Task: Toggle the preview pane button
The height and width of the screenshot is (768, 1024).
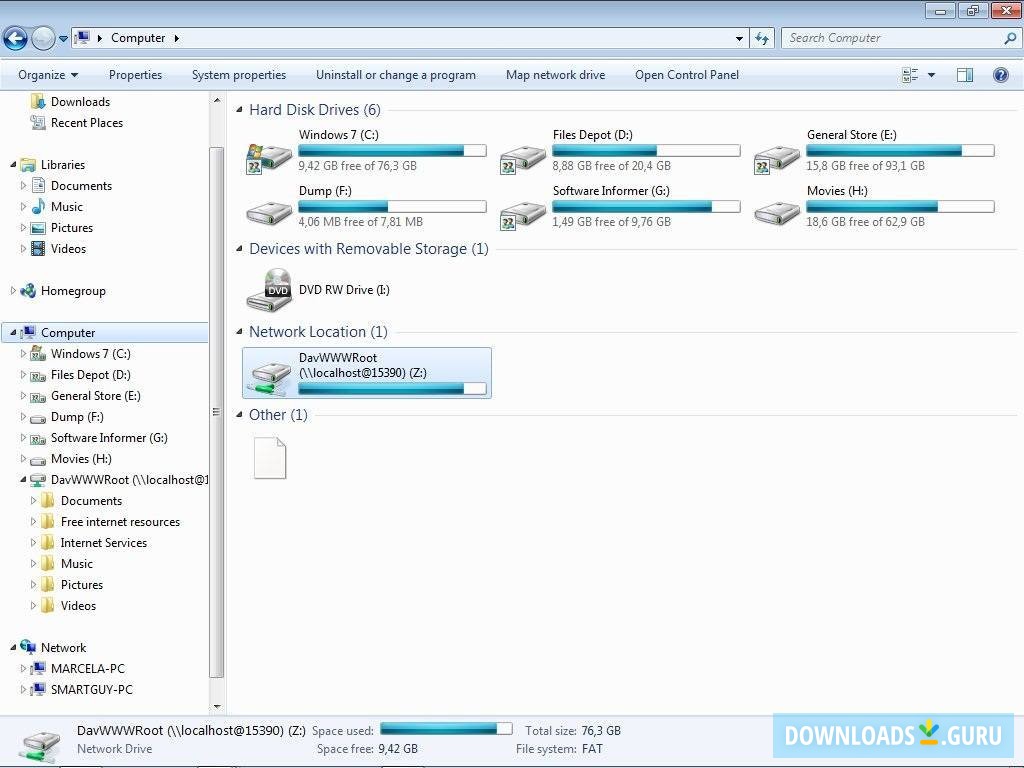Action: click(x=965, y=75)
